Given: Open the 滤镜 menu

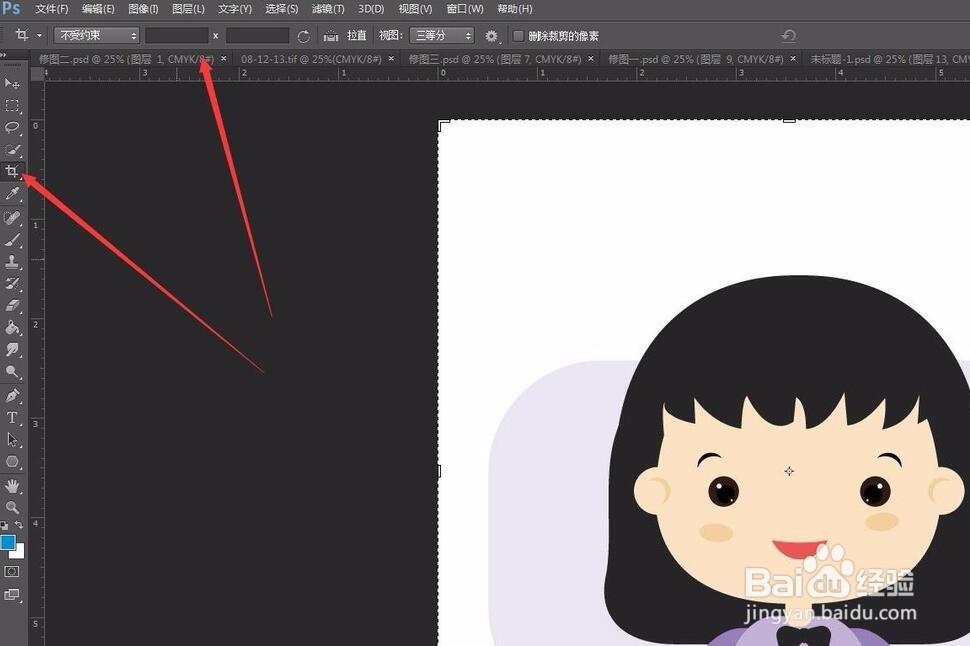Looking at the screenshot, I should [327, 9].
